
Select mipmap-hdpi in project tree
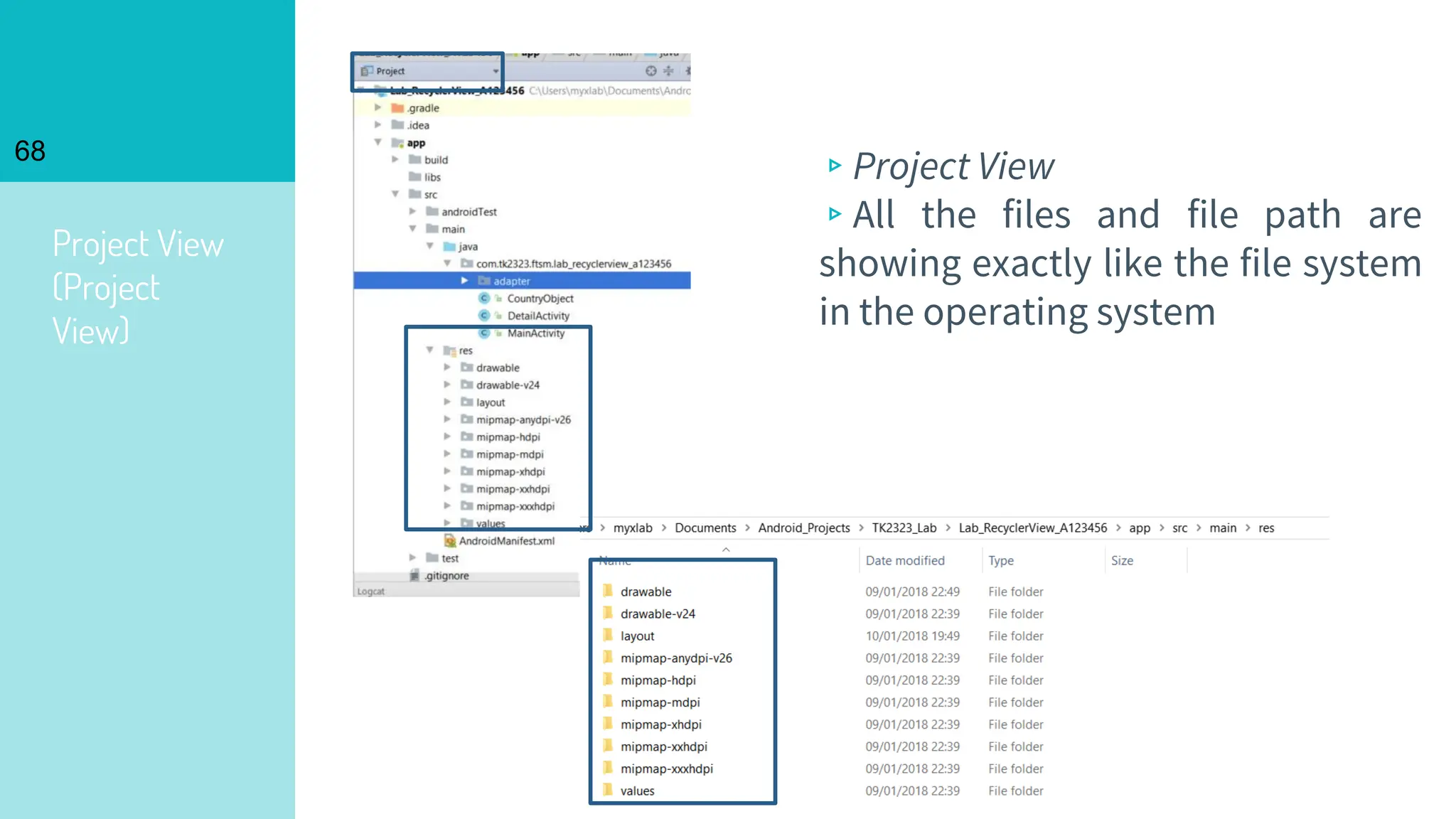(x=508, y=437)
